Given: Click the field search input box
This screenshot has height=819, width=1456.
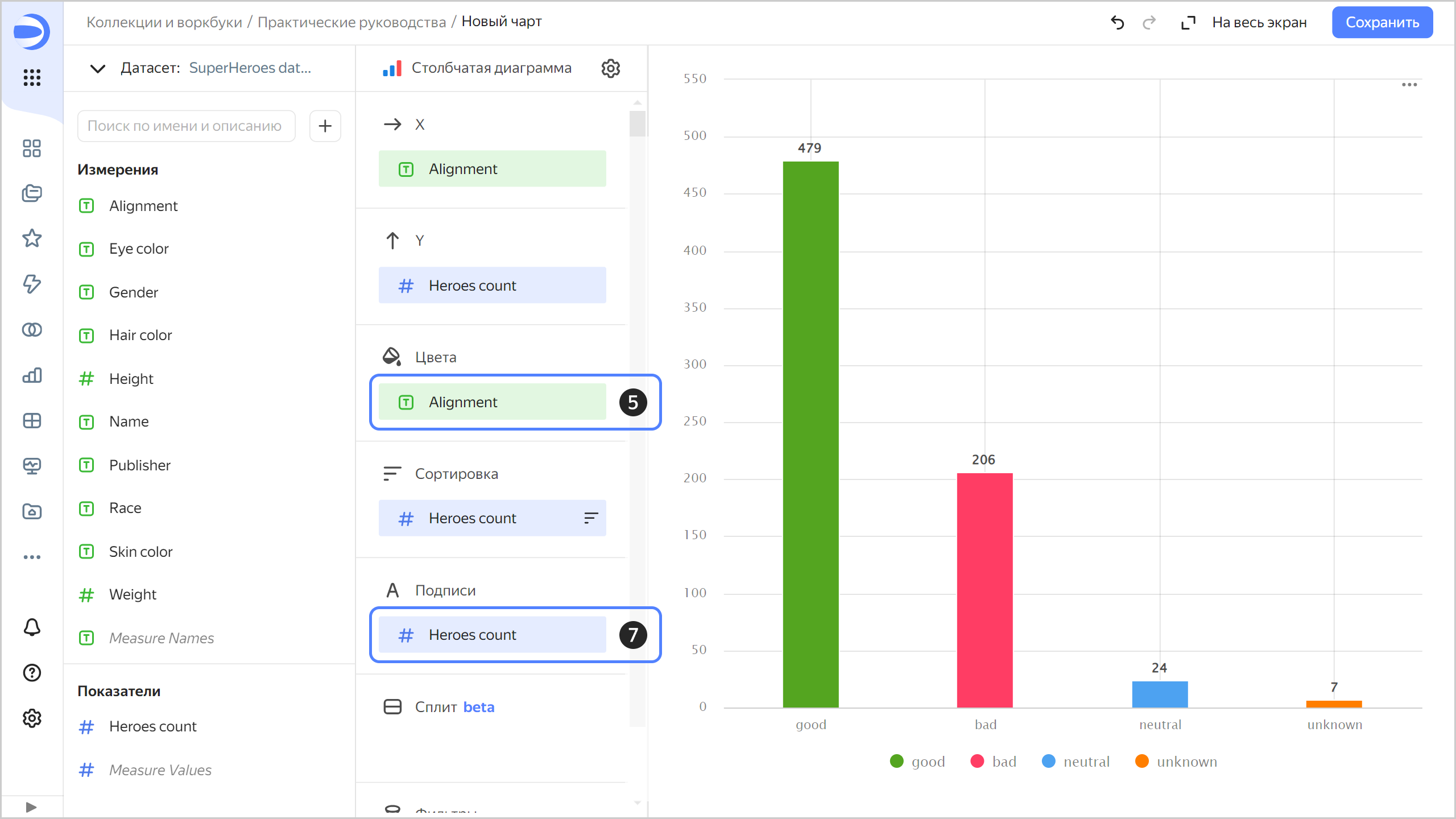Looking at the screenshot, I should point(186,126).
